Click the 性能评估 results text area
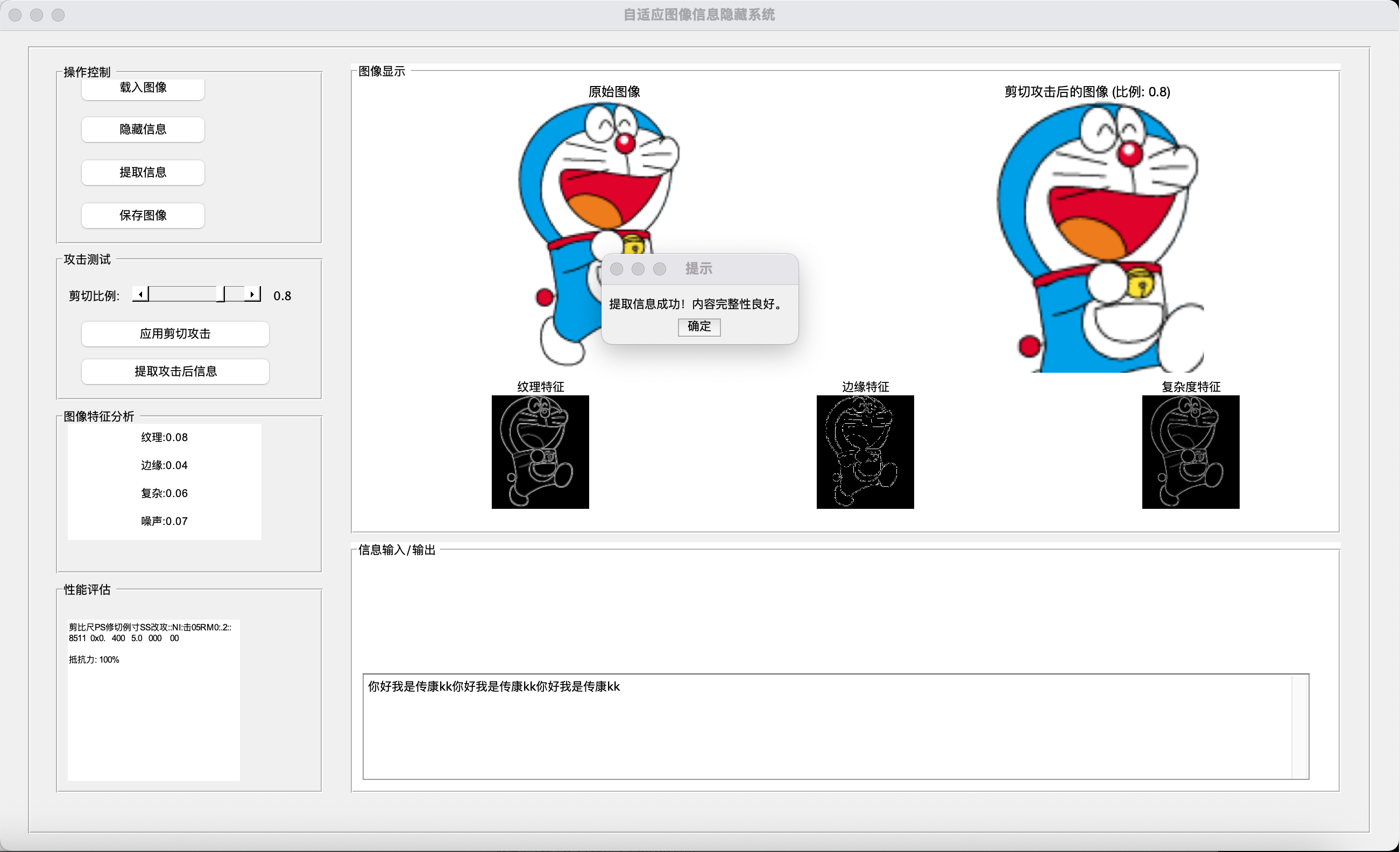The height and width of the screenshot is (852, 1400). (x=153, y=700)
